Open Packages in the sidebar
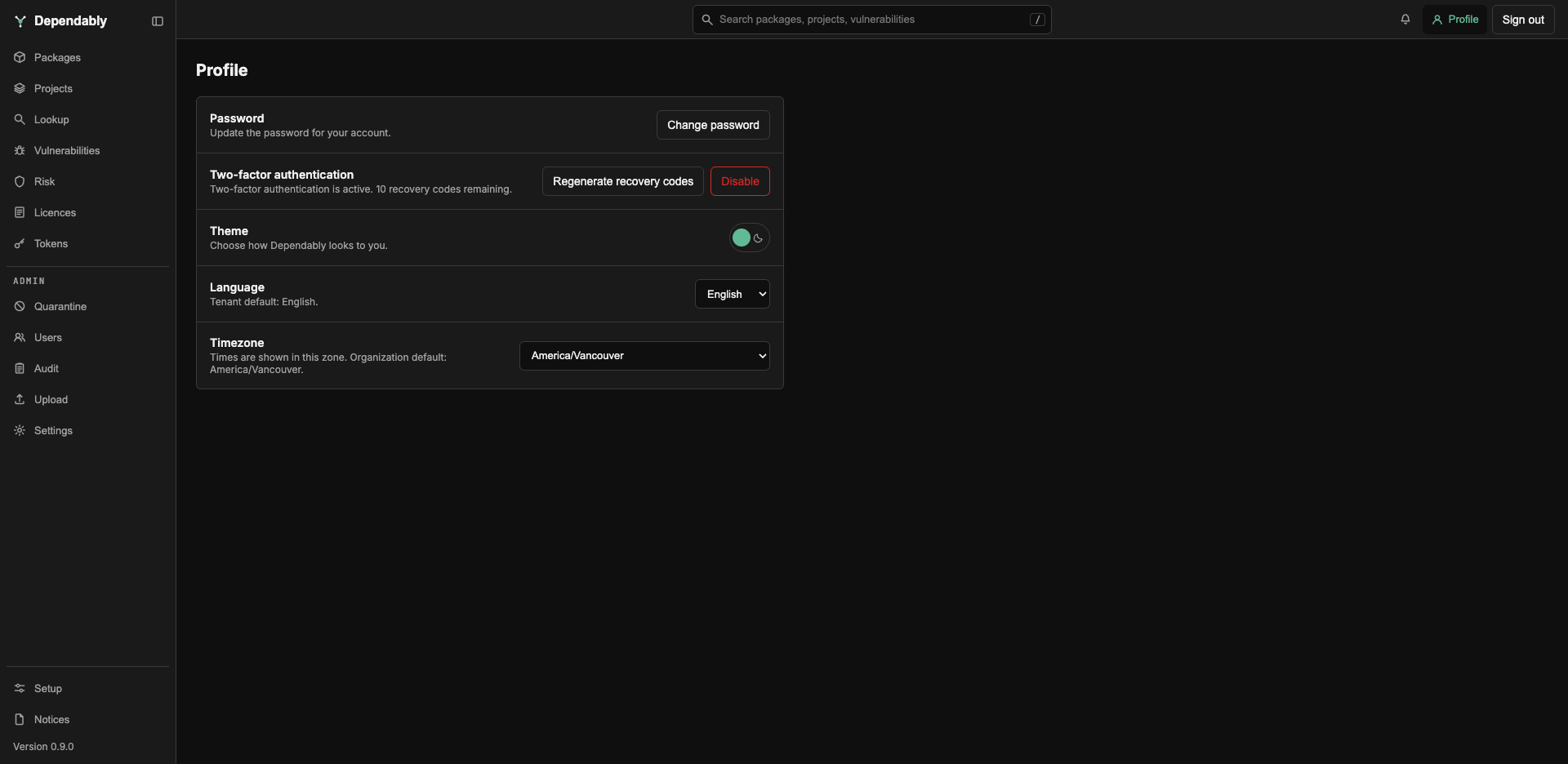The height and width of the screenshot is (764, 1568). [87, 57]
